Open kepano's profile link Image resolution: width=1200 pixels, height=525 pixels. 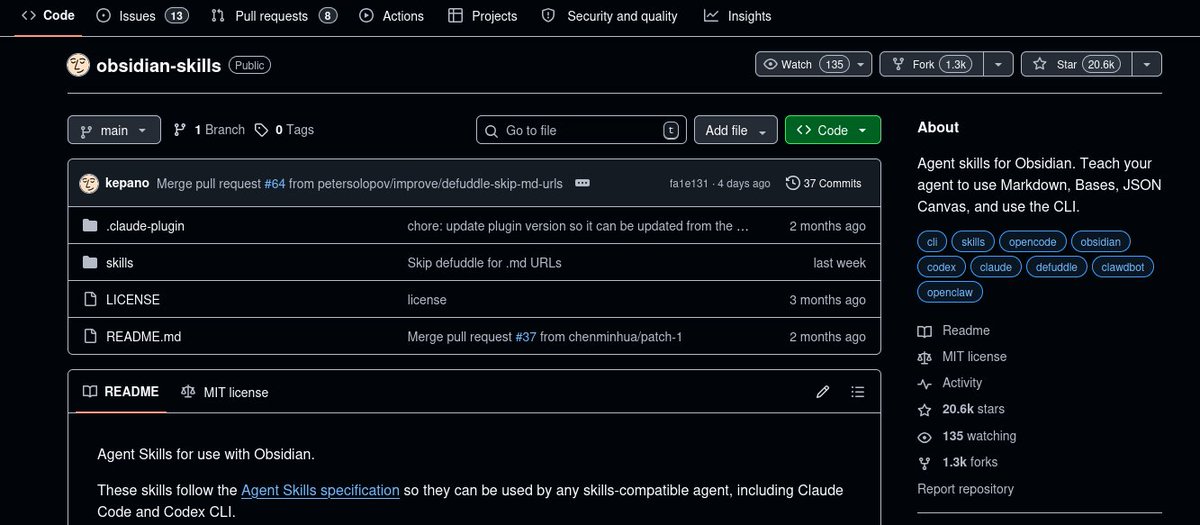click(x=128, y=184)
